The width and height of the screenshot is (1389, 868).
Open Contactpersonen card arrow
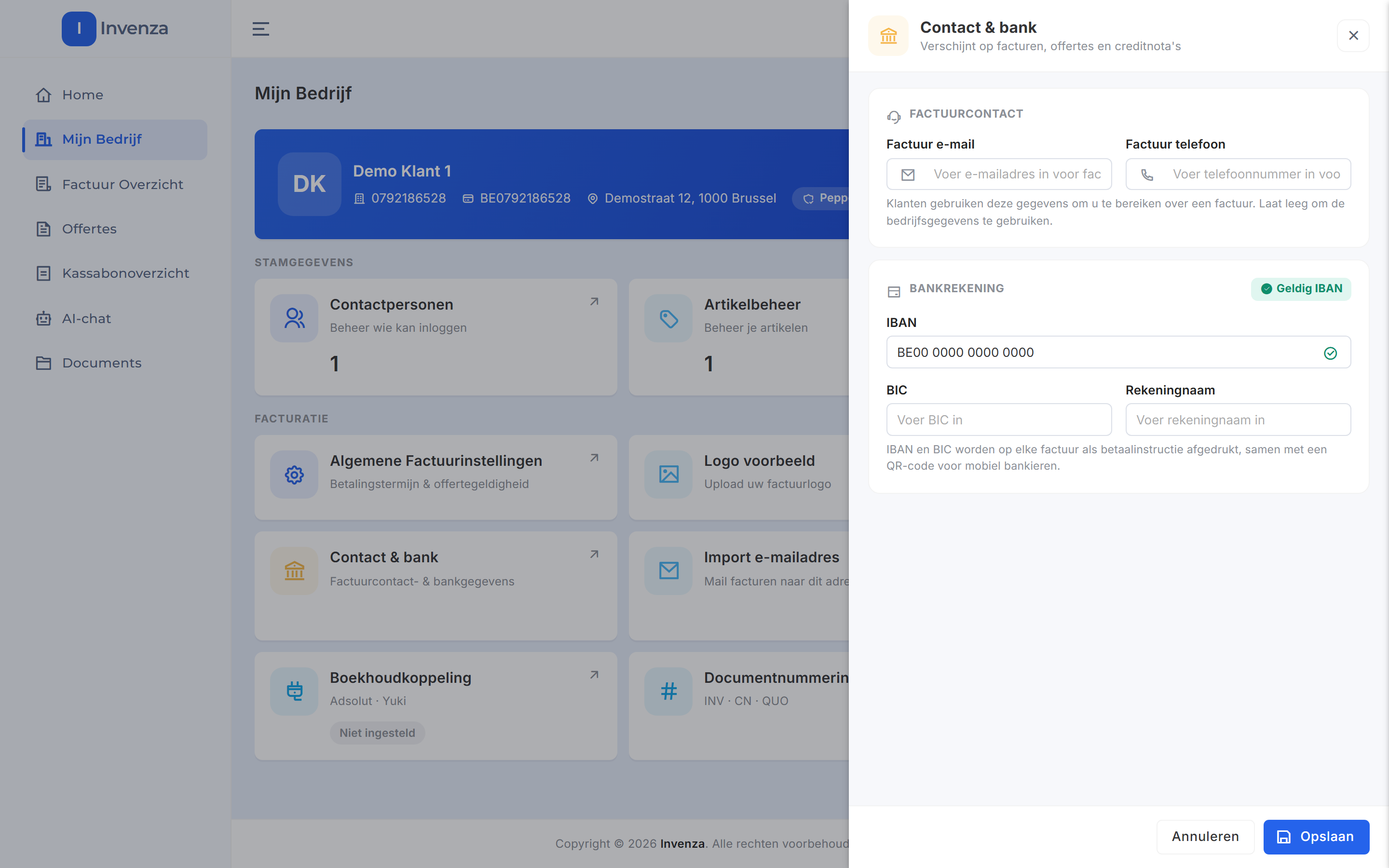[x=594, y=302]
